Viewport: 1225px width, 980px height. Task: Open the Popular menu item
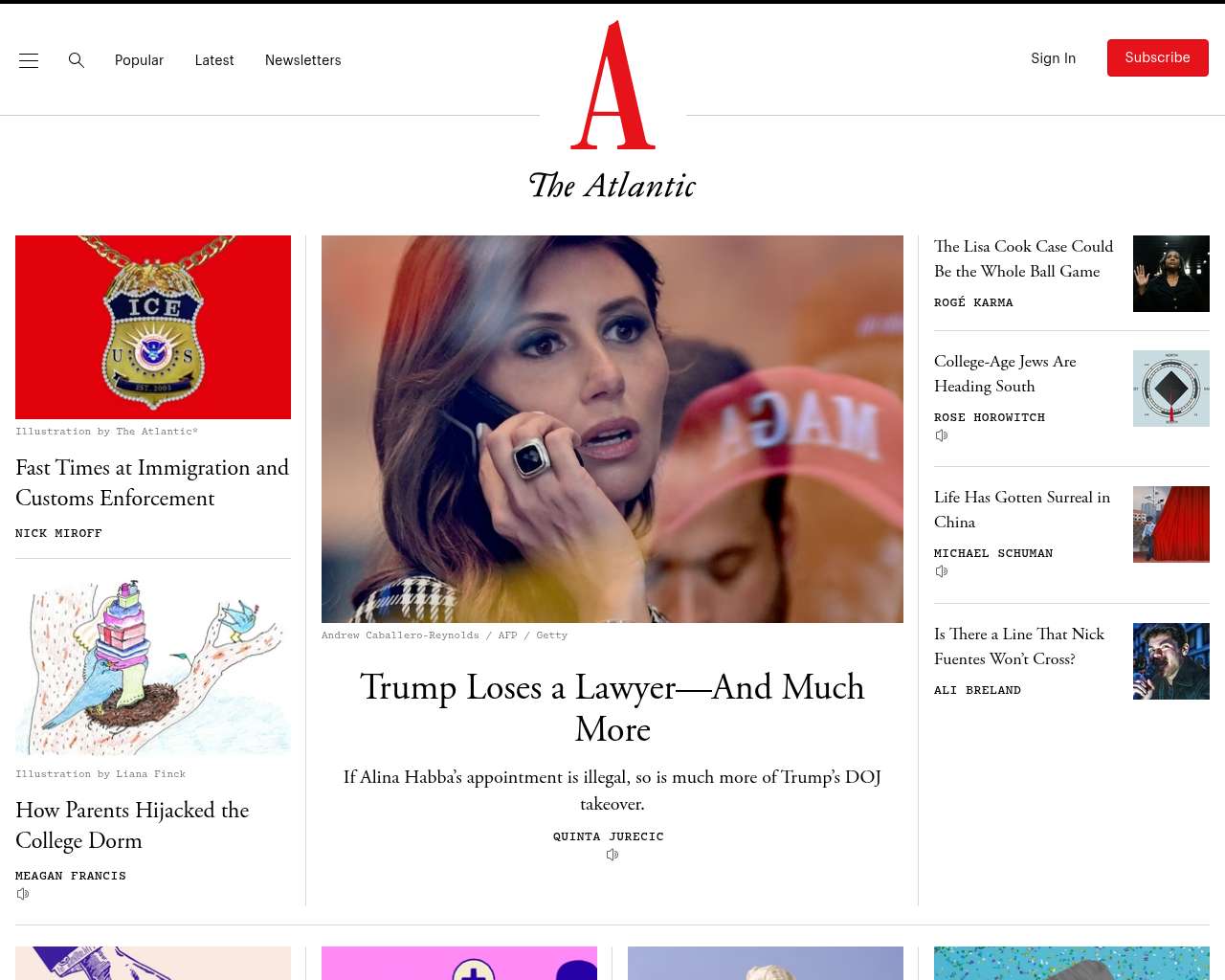tap(139, 60)
